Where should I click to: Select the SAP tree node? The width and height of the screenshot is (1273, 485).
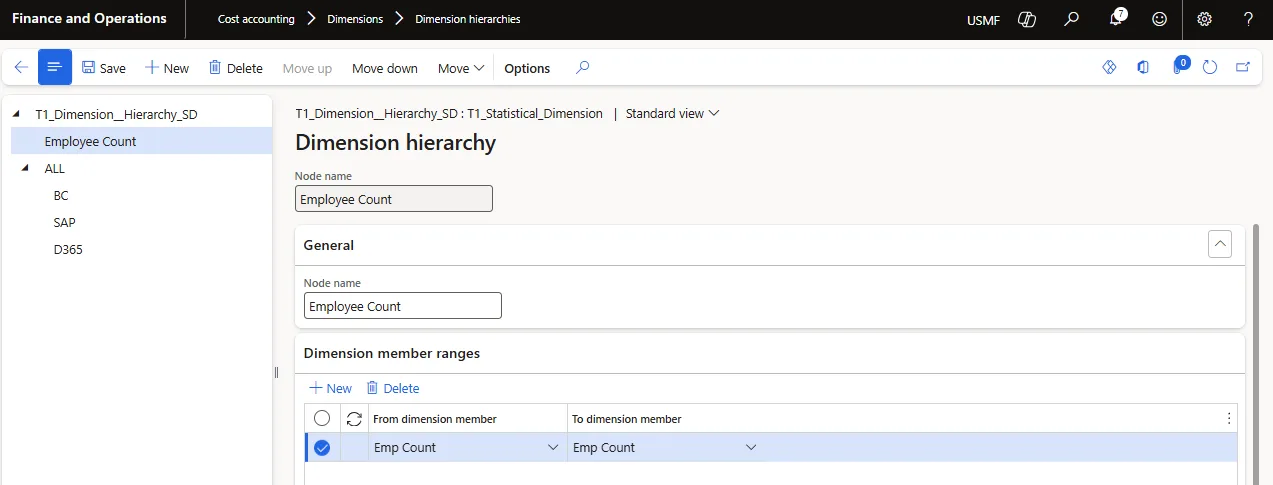pos(65,223)
